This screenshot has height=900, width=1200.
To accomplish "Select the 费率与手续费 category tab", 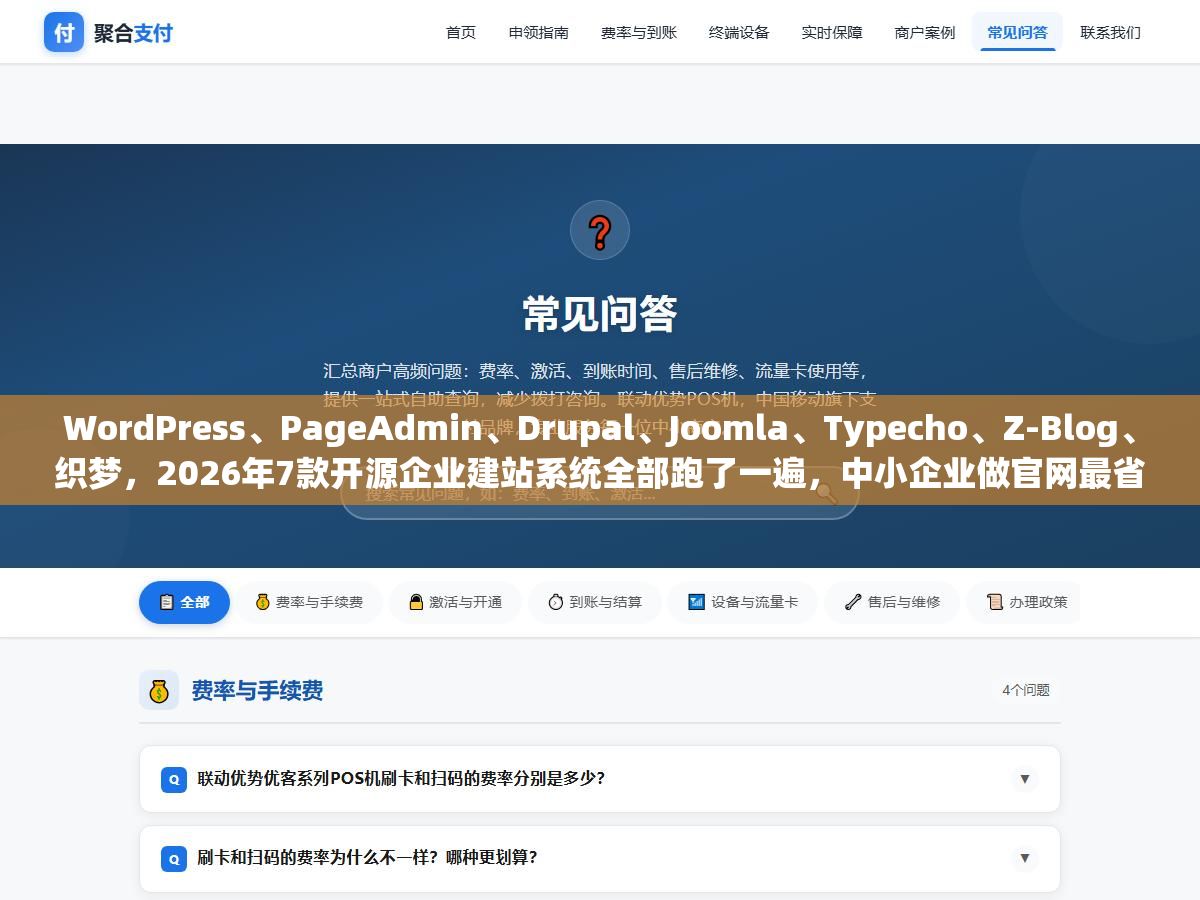I will [309, 602].
